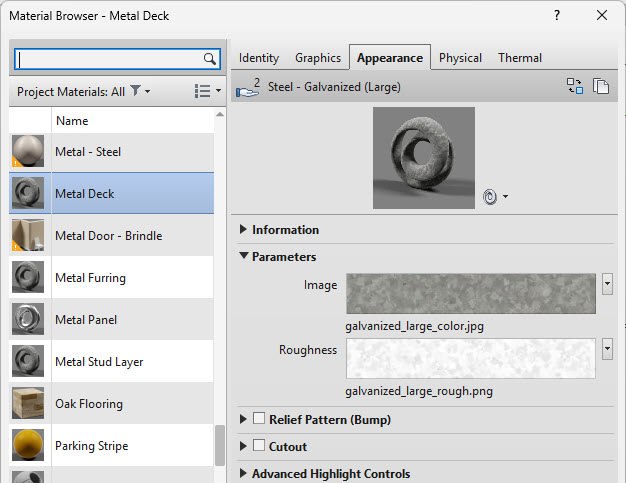Select the Parking Stripe material name
This screenshot has height=483, width=626.
coord(91,446)
